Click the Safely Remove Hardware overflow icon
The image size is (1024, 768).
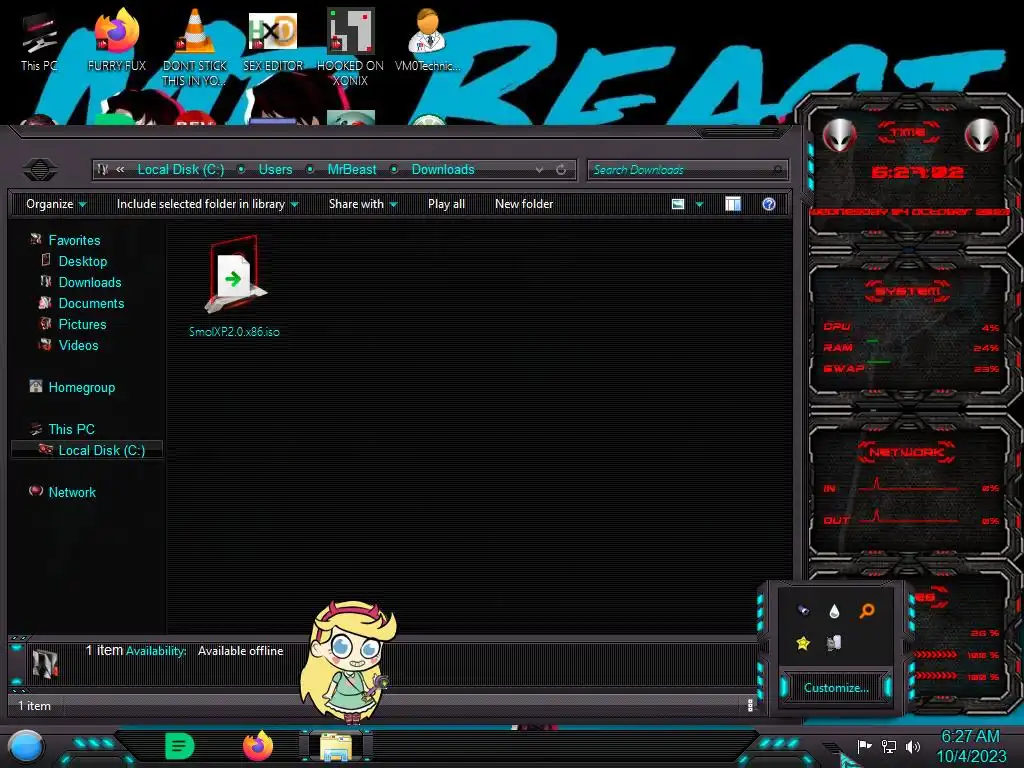[834, 643]
